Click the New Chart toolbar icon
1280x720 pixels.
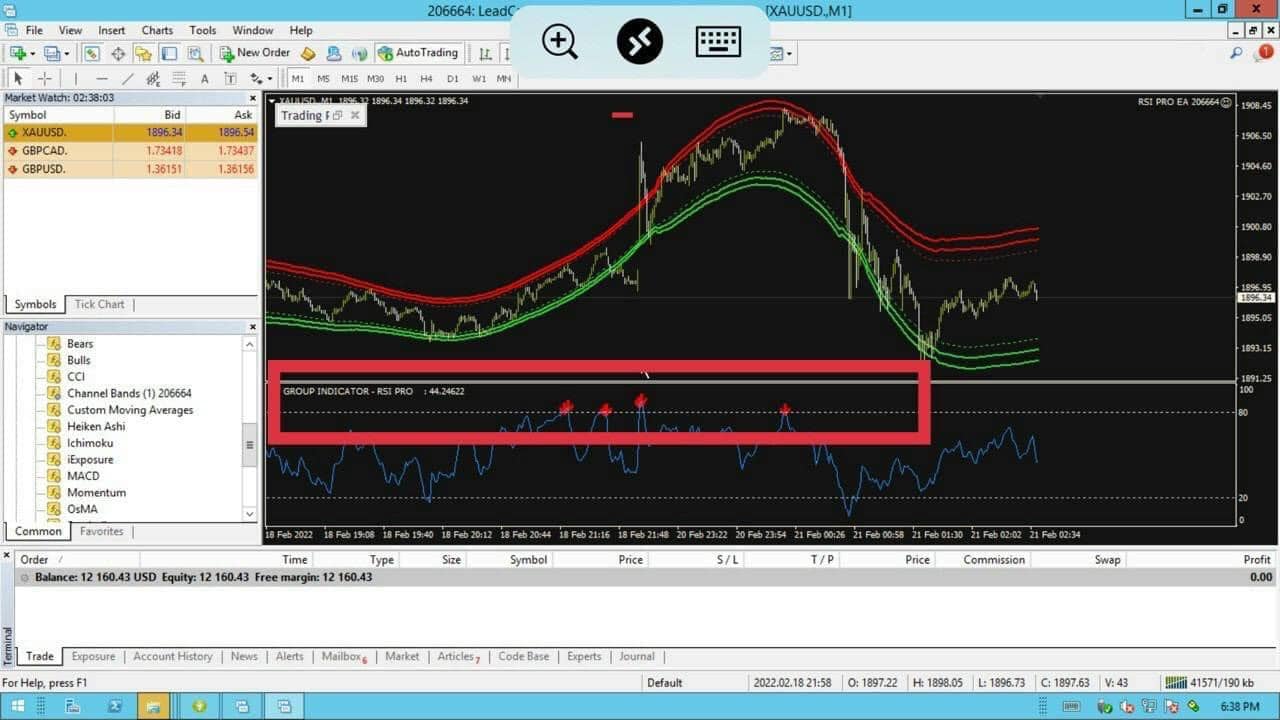tap(17, 53)
